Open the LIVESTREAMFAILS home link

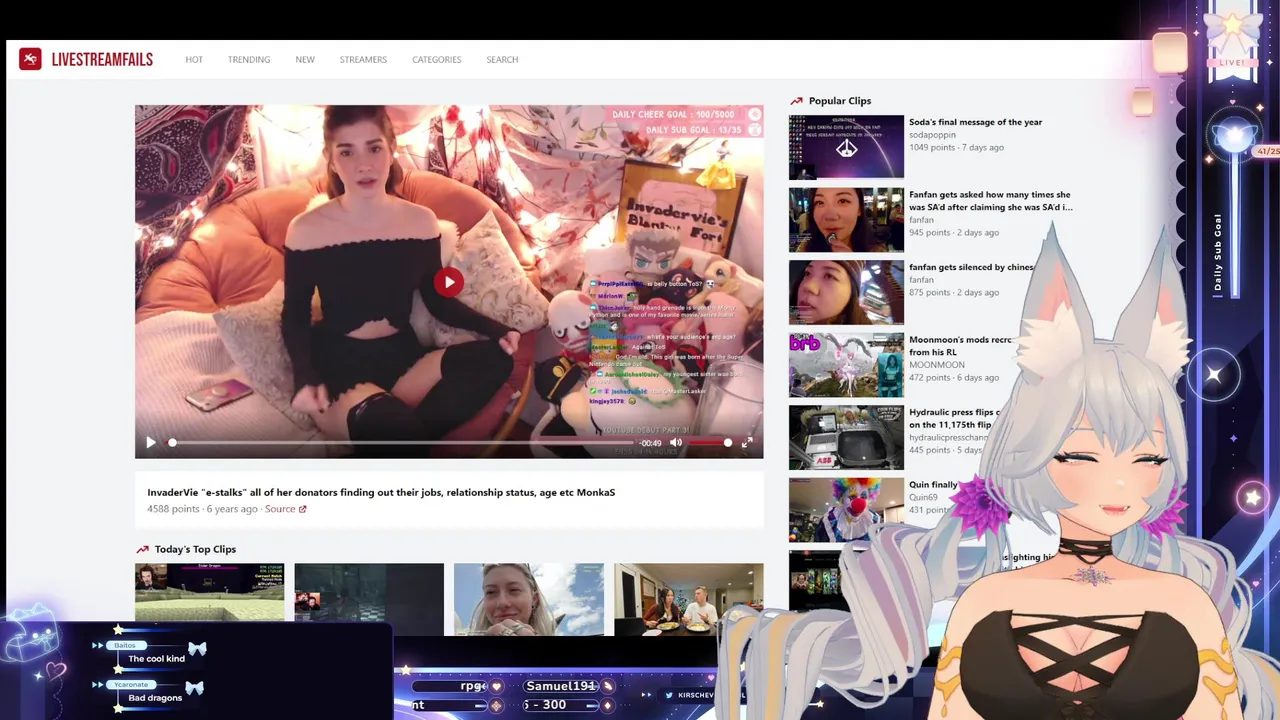tap(102, 59)
